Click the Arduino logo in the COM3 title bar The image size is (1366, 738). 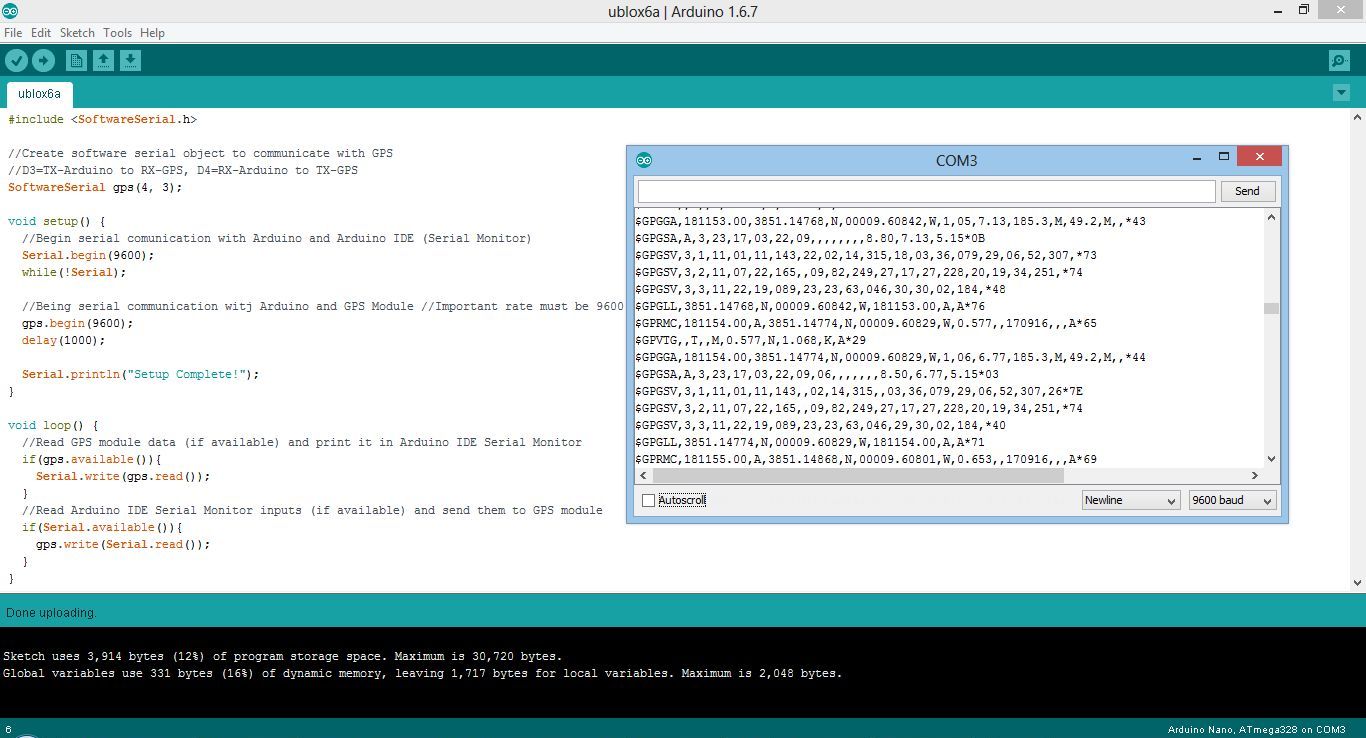(x=644, y=160)
